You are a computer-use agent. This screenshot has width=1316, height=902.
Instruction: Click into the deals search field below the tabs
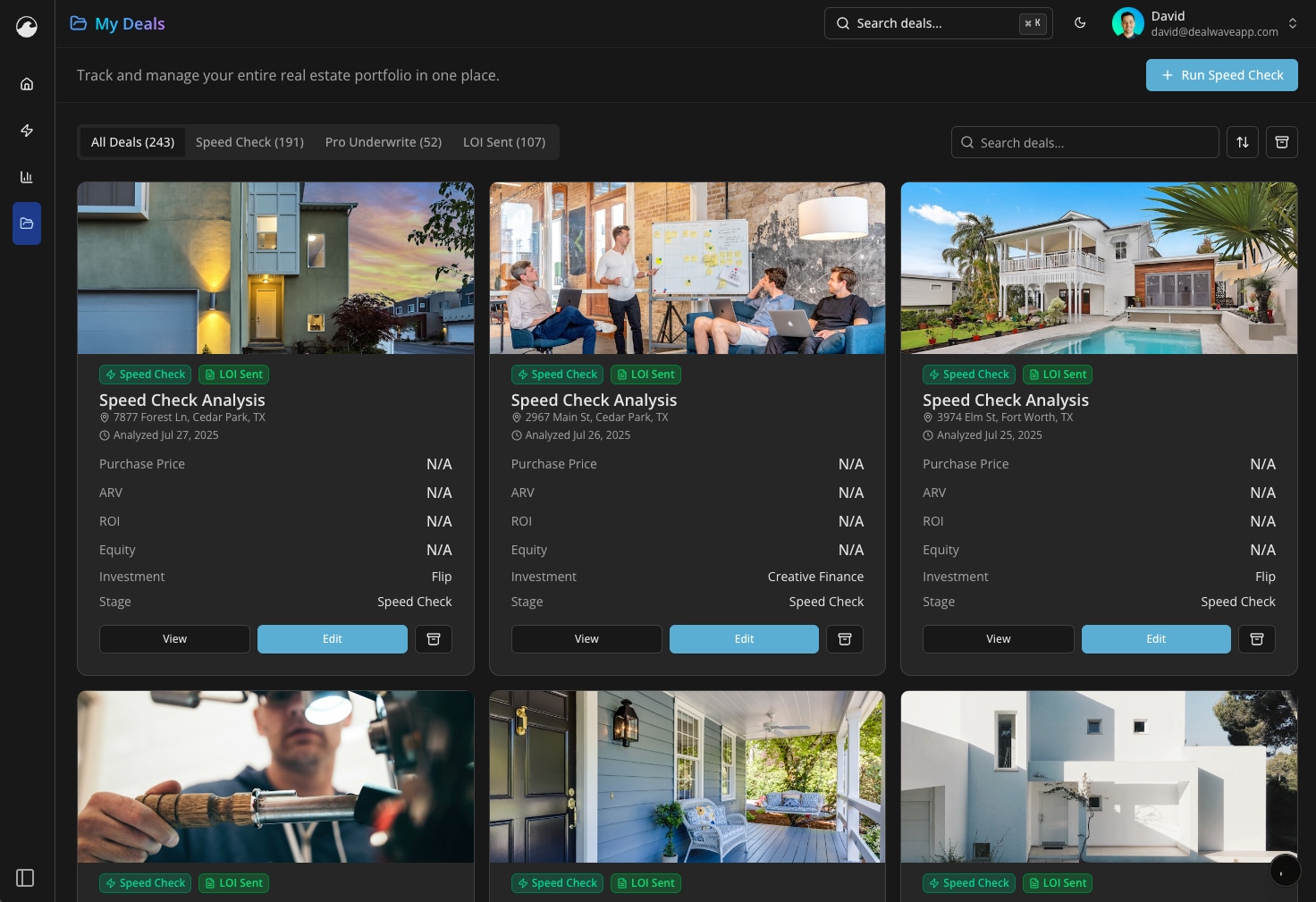(1084, 141)
